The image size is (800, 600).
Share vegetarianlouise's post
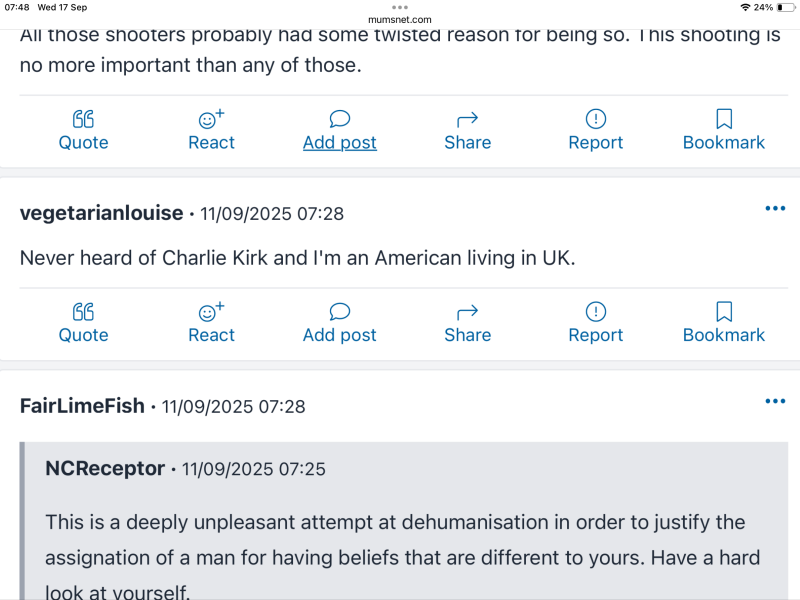pyautogui.click(x=467, y=323)
